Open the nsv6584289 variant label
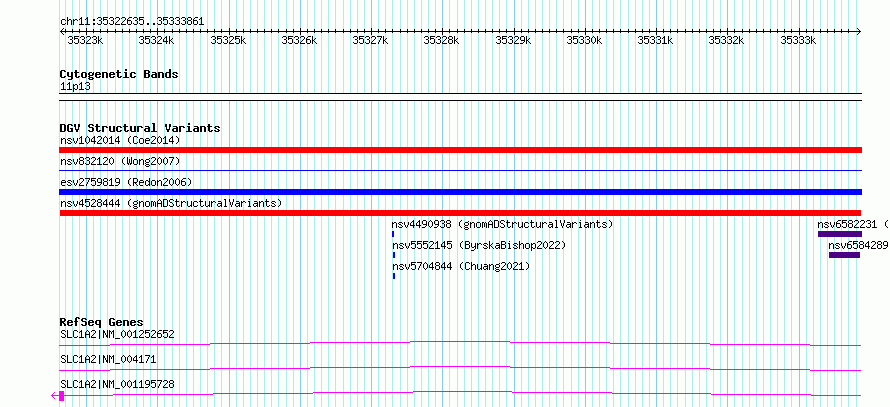890x407 pixels. tap(858, 245)
